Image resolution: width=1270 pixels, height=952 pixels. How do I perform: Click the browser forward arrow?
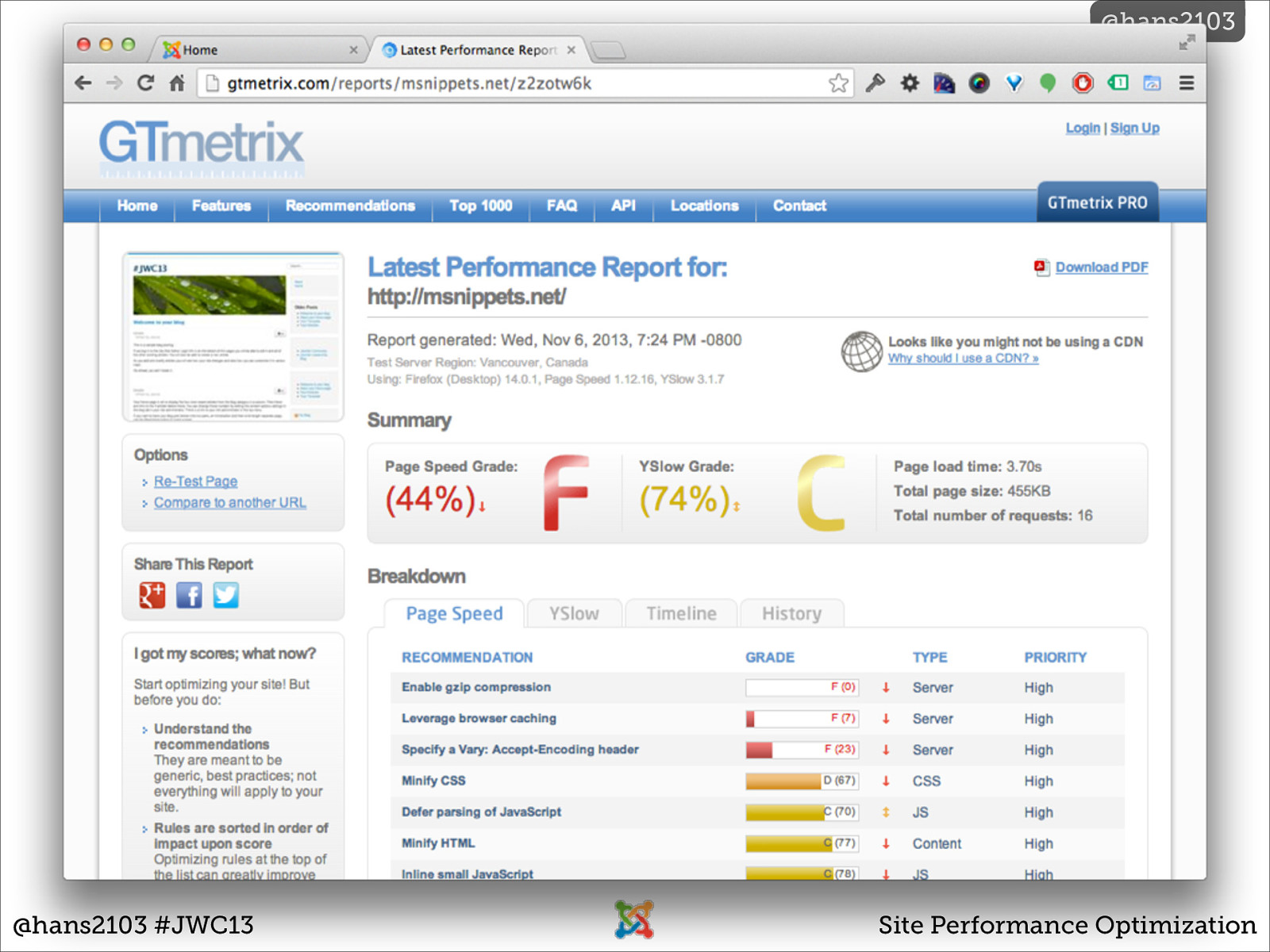point(114,83)
